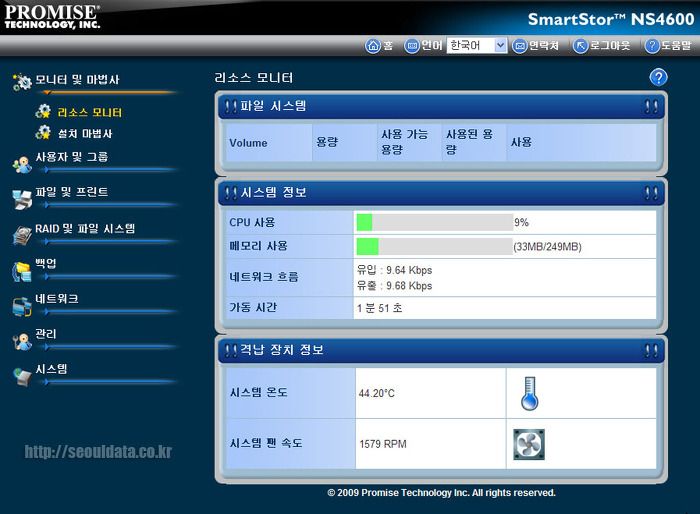This screenshot has height=514, width=700.
Task: Click the 시스템 정보 panel header
Action: pos(441,193)
